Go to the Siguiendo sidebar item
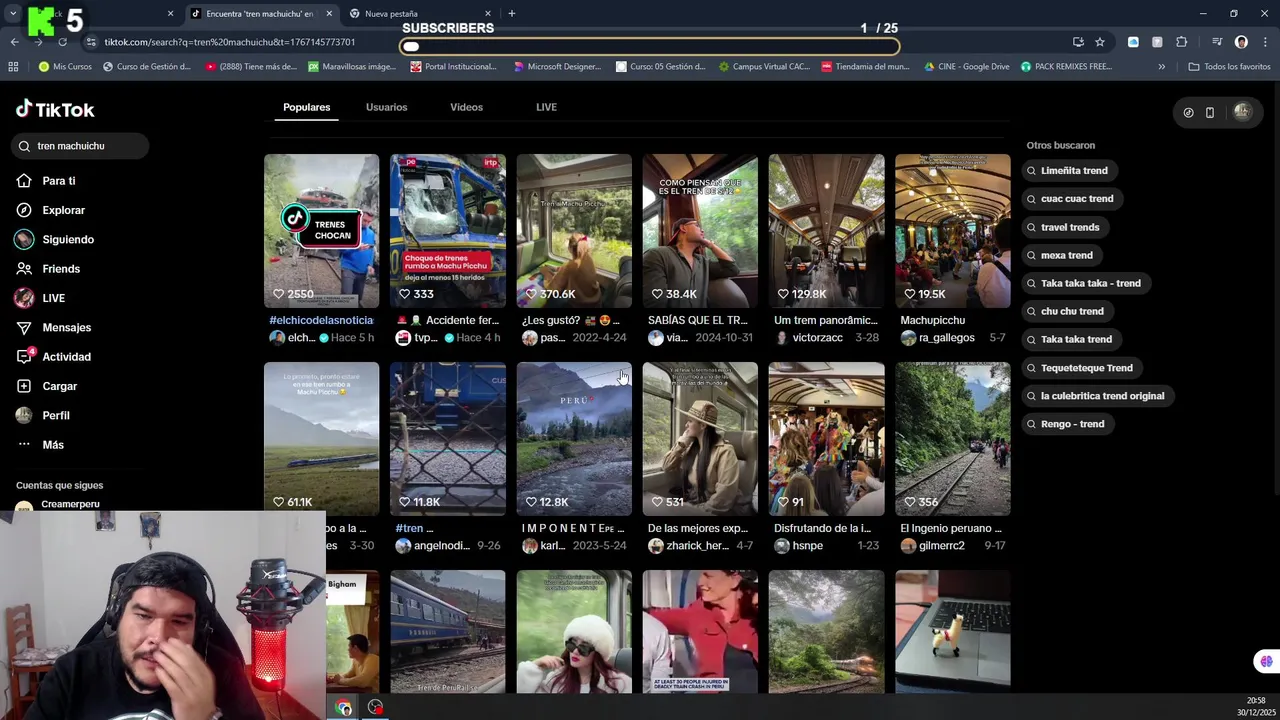Screen dimensions: 1280x720 tap(55, 240)
